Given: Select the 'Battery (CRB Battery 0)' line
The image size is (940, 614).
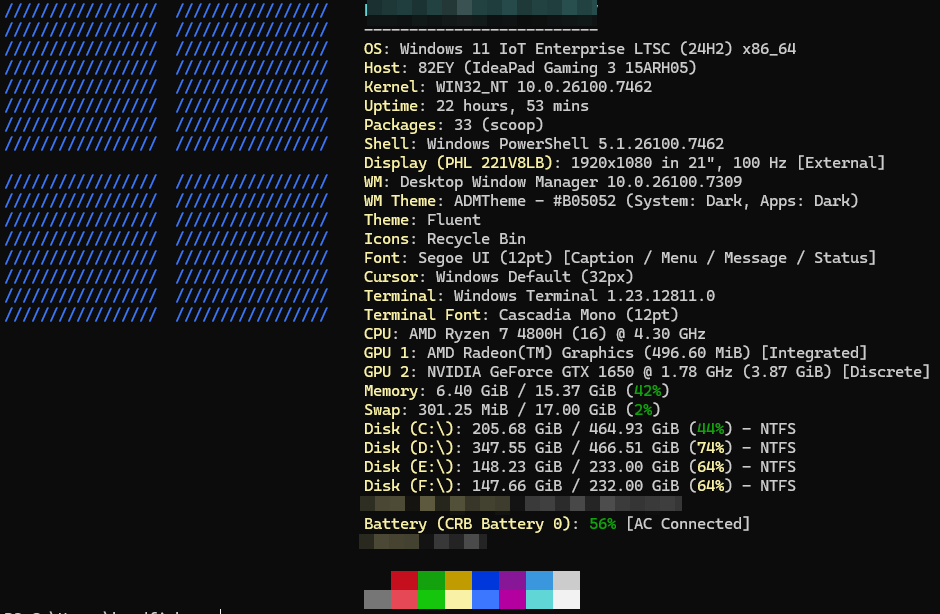Looking at the screenshot, I should click(557, 524).
